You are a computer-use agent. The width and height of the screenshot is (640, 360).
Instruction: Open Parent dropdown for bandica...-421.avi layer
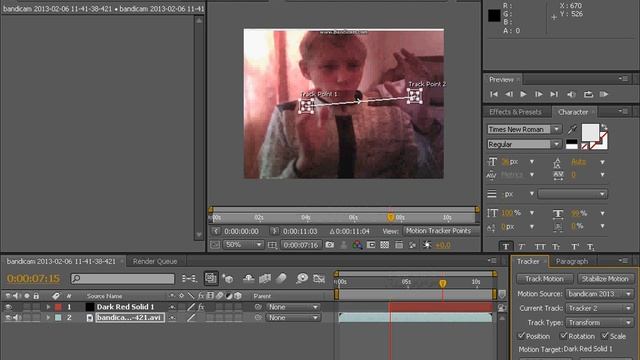click(x=293, y=318)
